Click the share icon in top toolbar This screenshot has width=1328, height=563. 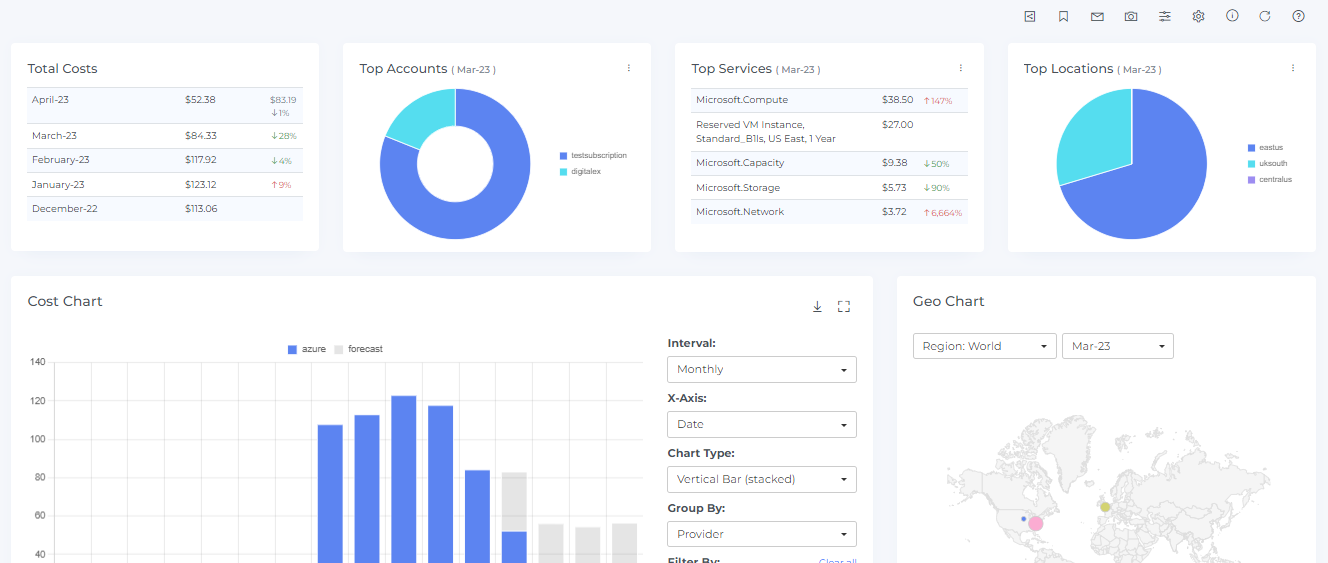click(1030, 16)
